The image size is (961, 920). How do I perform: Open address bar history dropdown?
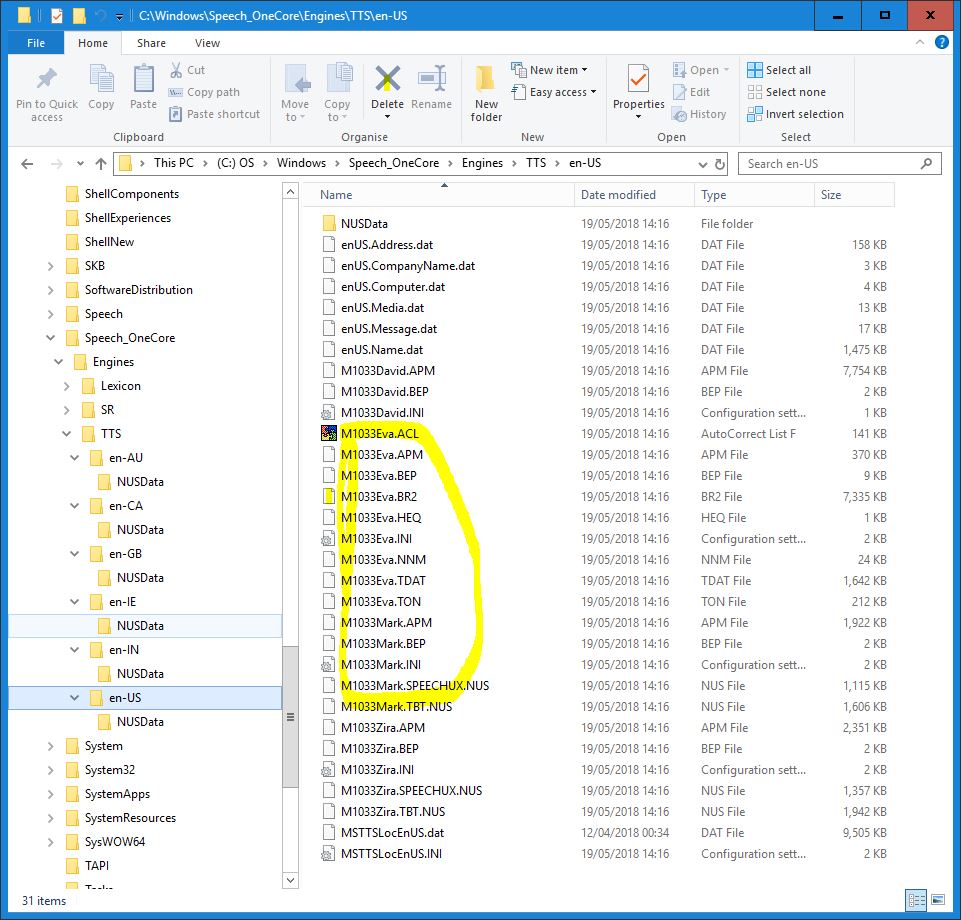(x=702, y=164)
